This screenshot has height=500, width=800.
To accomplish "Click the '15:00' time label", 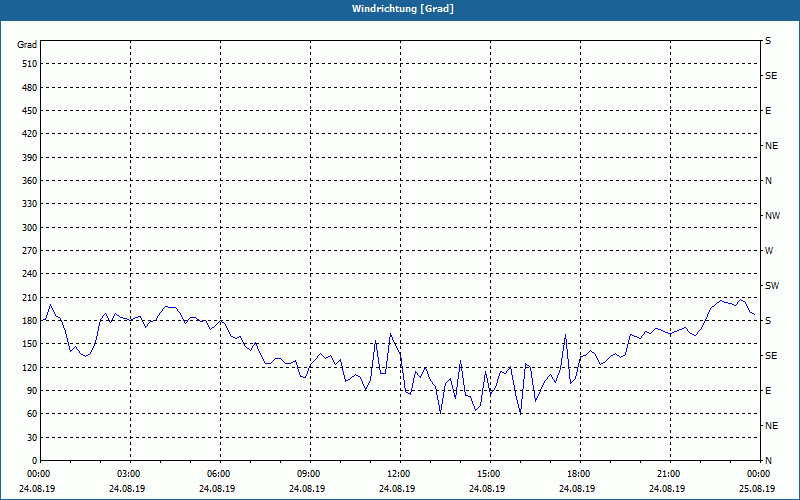I will 490,474.
